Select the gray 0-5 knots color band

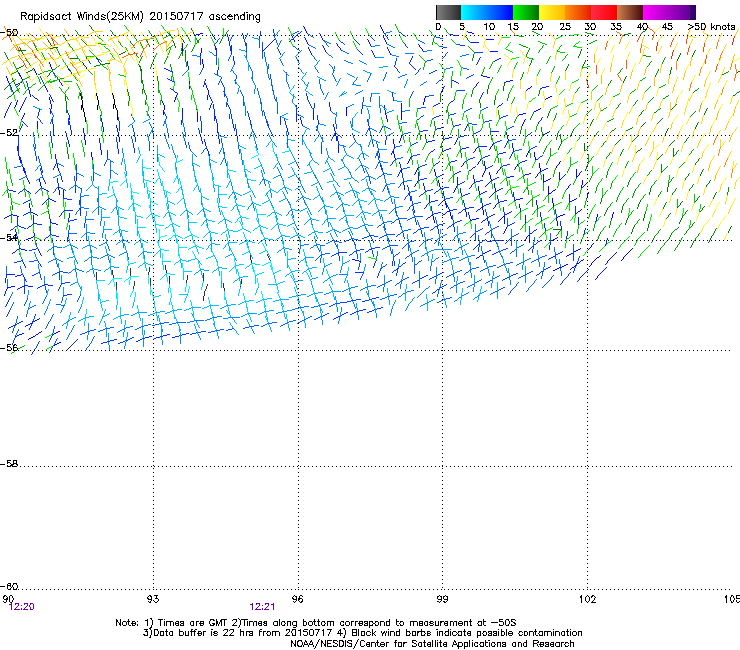coord(448,12)
